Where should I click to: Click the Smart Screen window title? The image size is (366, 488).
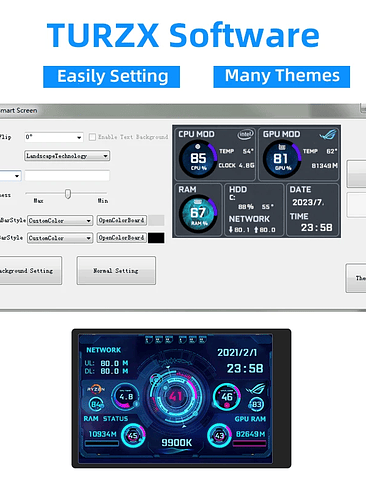click(x=18, y=110)
